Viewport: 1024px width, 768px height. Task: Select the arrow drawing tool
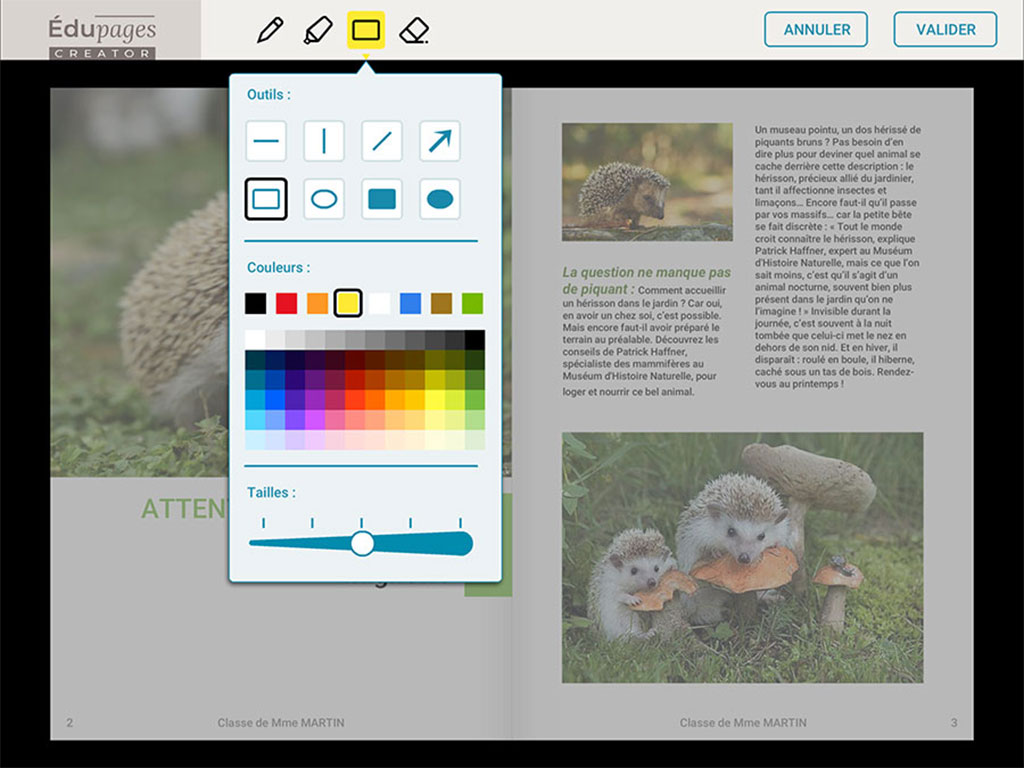pyautogui.click(x=438, y=141)
